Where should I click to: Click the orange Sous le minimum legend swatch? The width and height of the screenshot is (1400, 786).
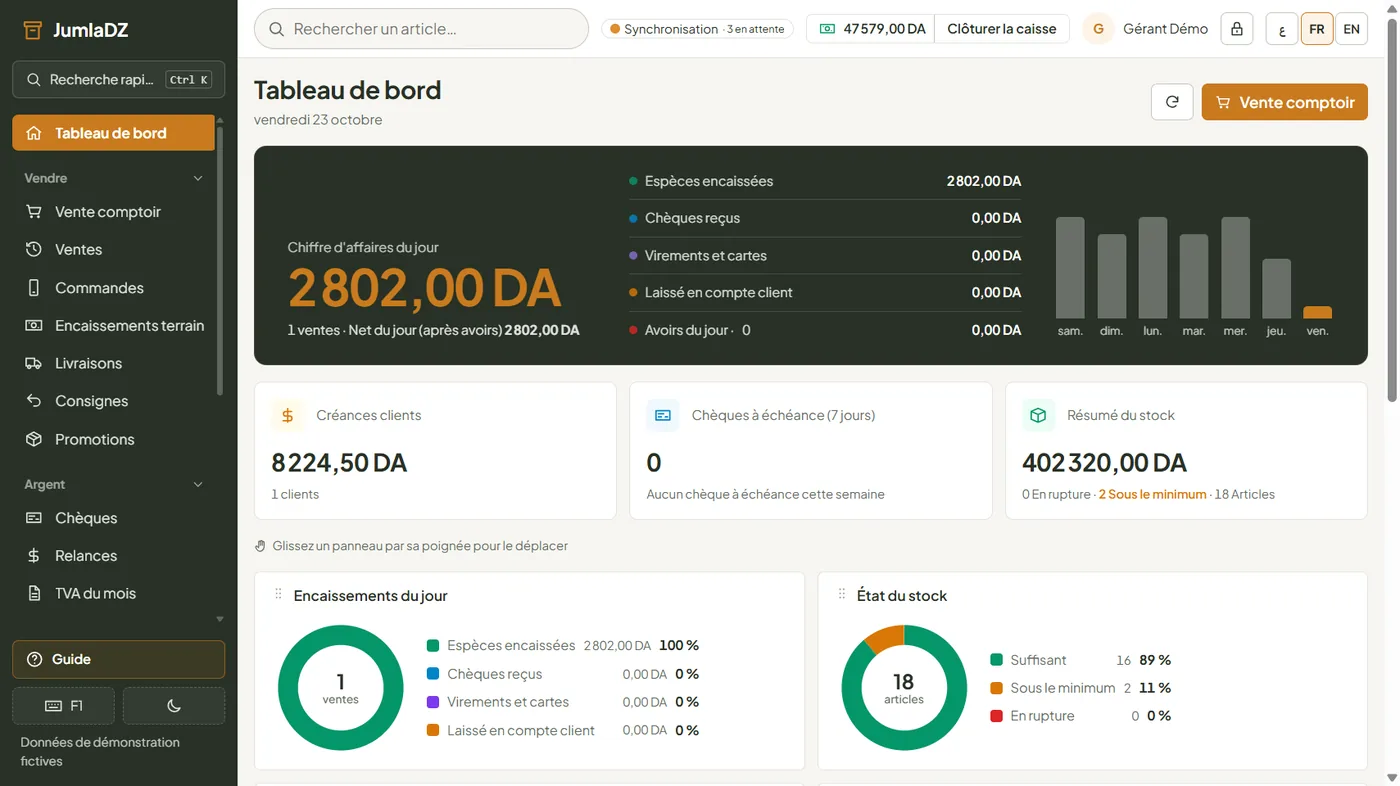[x=996, y=688]
